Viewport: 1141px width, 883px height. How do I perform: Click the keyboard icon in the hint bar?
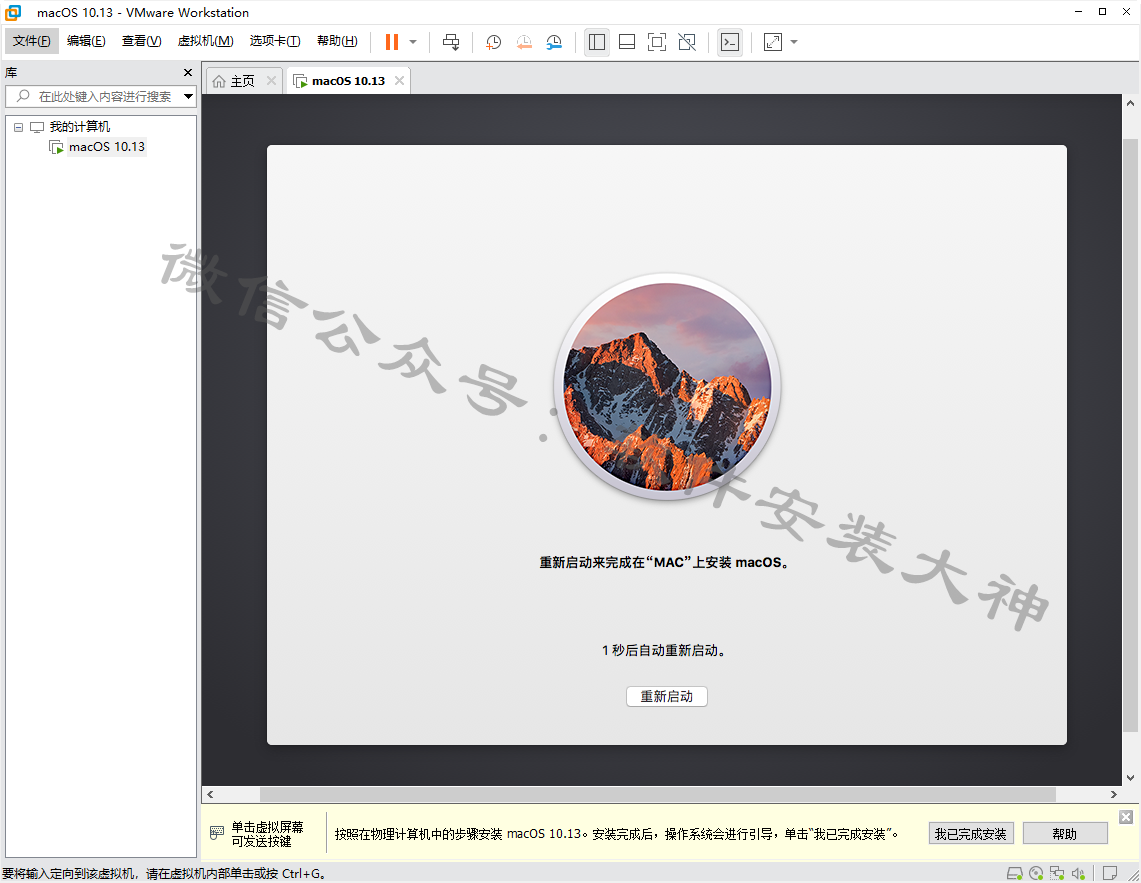pos(216,833)
